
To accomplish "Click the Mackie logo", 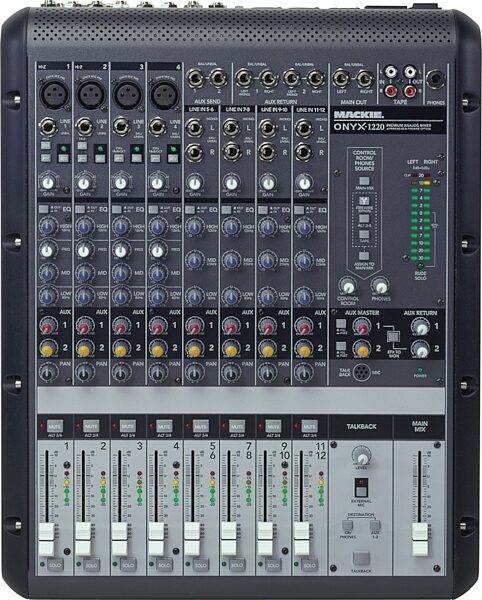I will (358, 114).
